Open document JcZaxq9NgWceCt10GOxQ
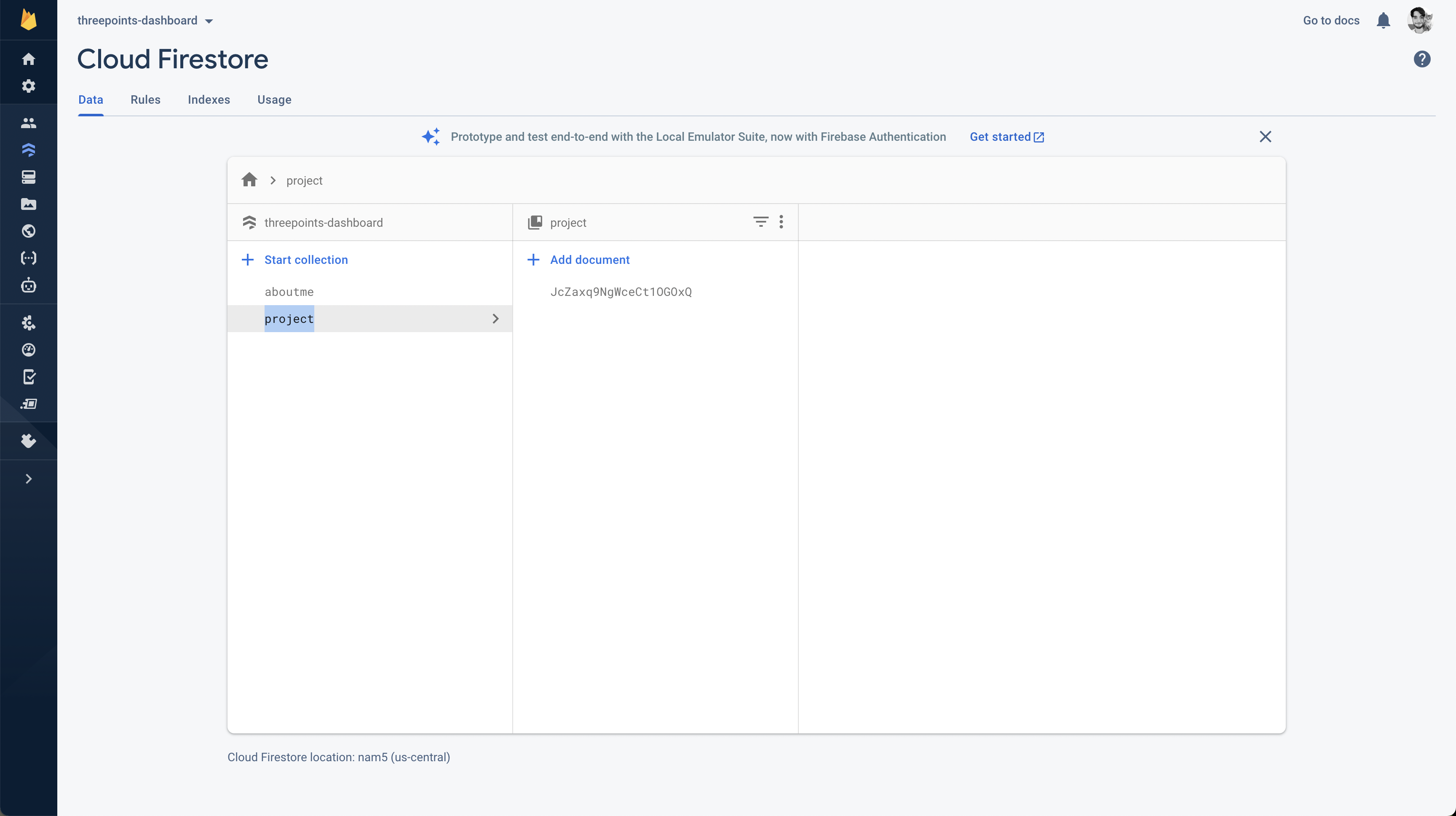The image size is (1456, 816). 621,292
